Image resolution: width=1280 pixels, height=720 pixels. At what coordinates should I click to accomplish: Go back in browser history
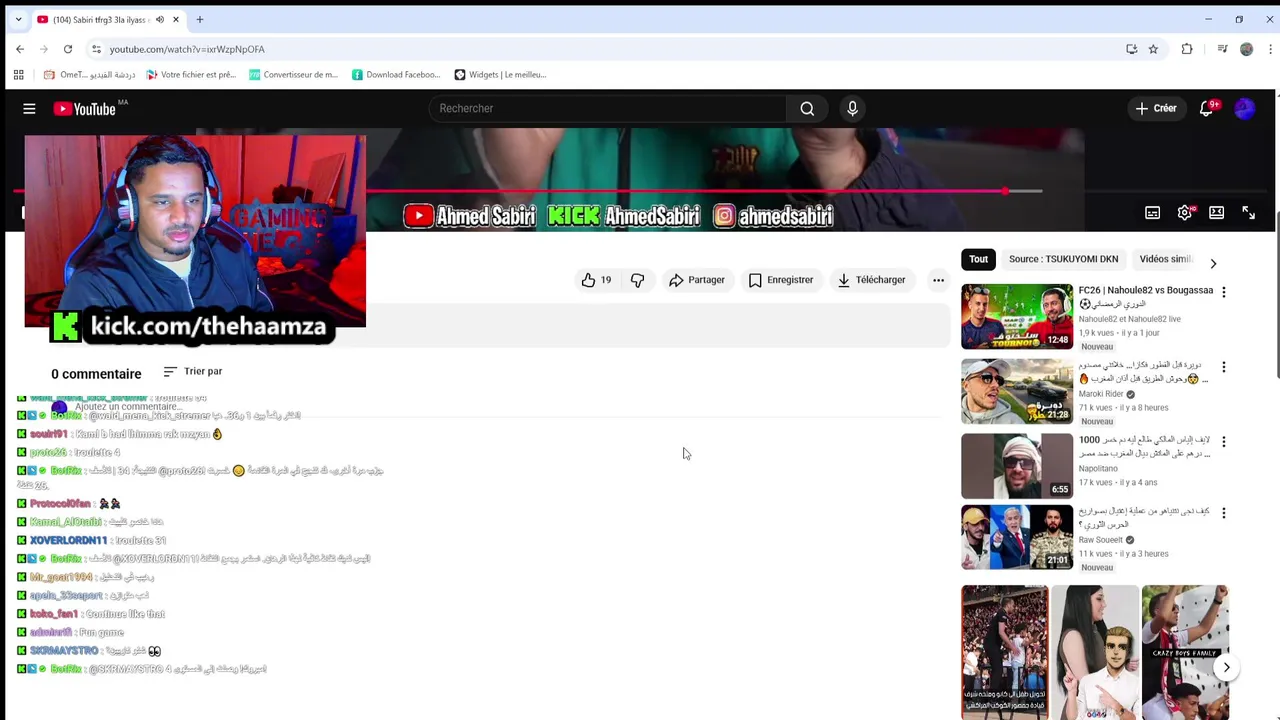click(x=20, y=49)
